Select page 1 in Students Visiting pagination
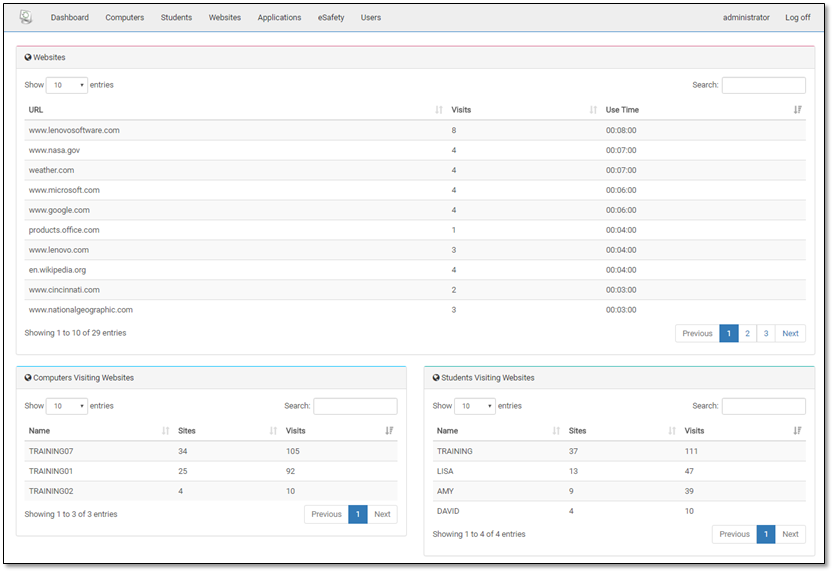834x573 pixels. pyautogui.click(x=766, y=534)
